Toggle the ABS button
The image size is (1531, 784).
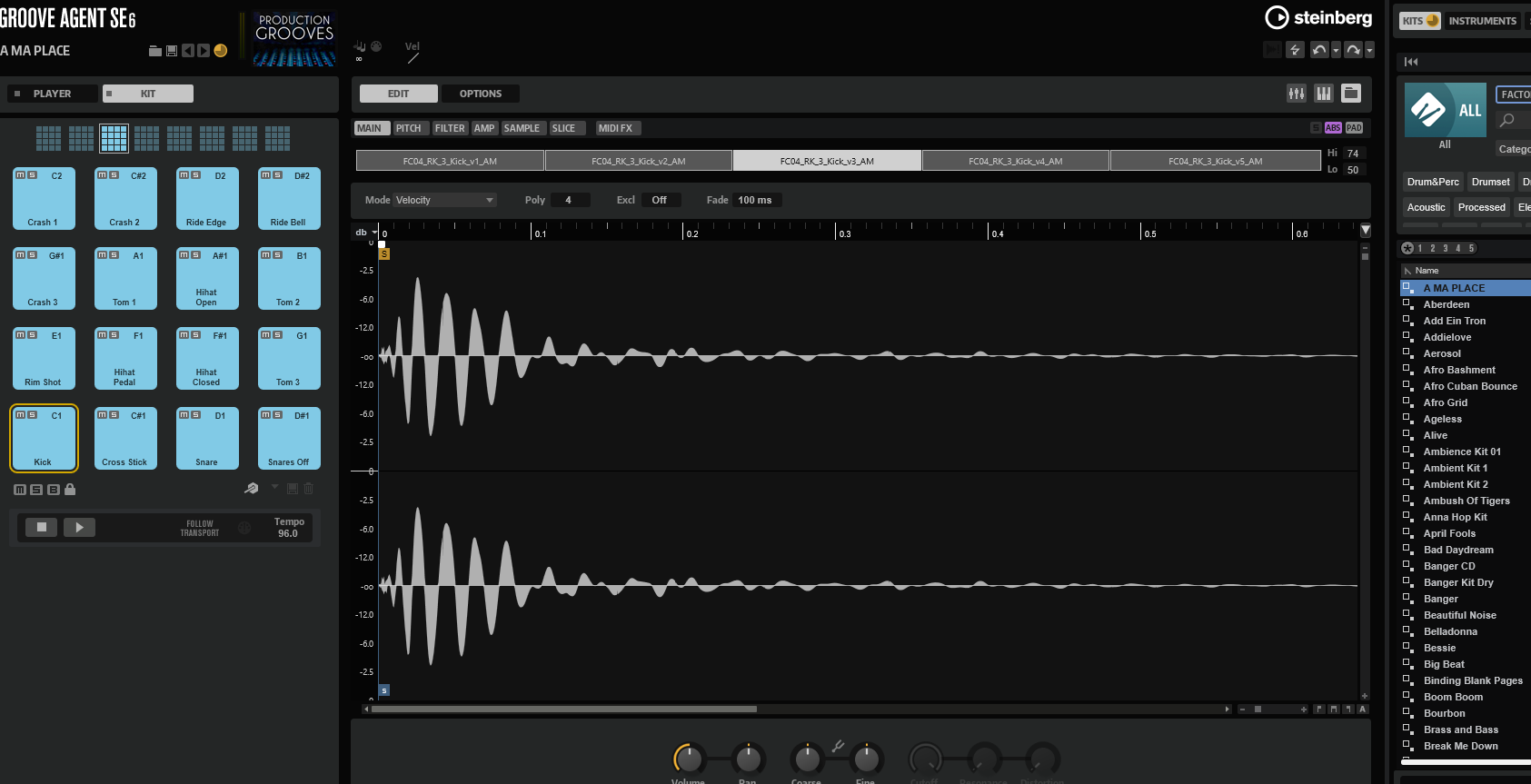click(1333, 128)
